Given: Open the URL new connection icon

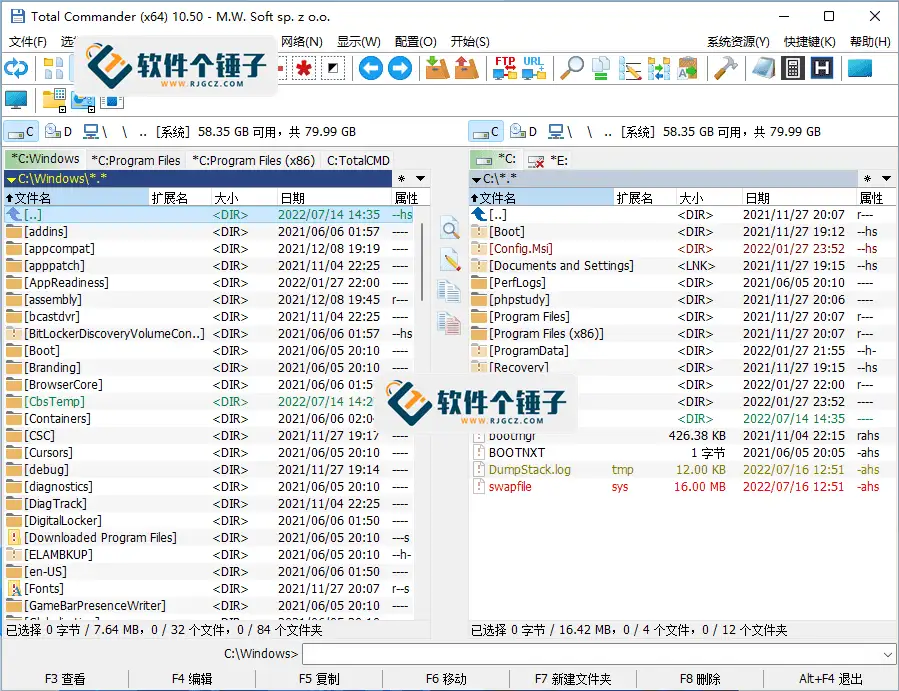Looking at the screenshot, I should (534, 68).
